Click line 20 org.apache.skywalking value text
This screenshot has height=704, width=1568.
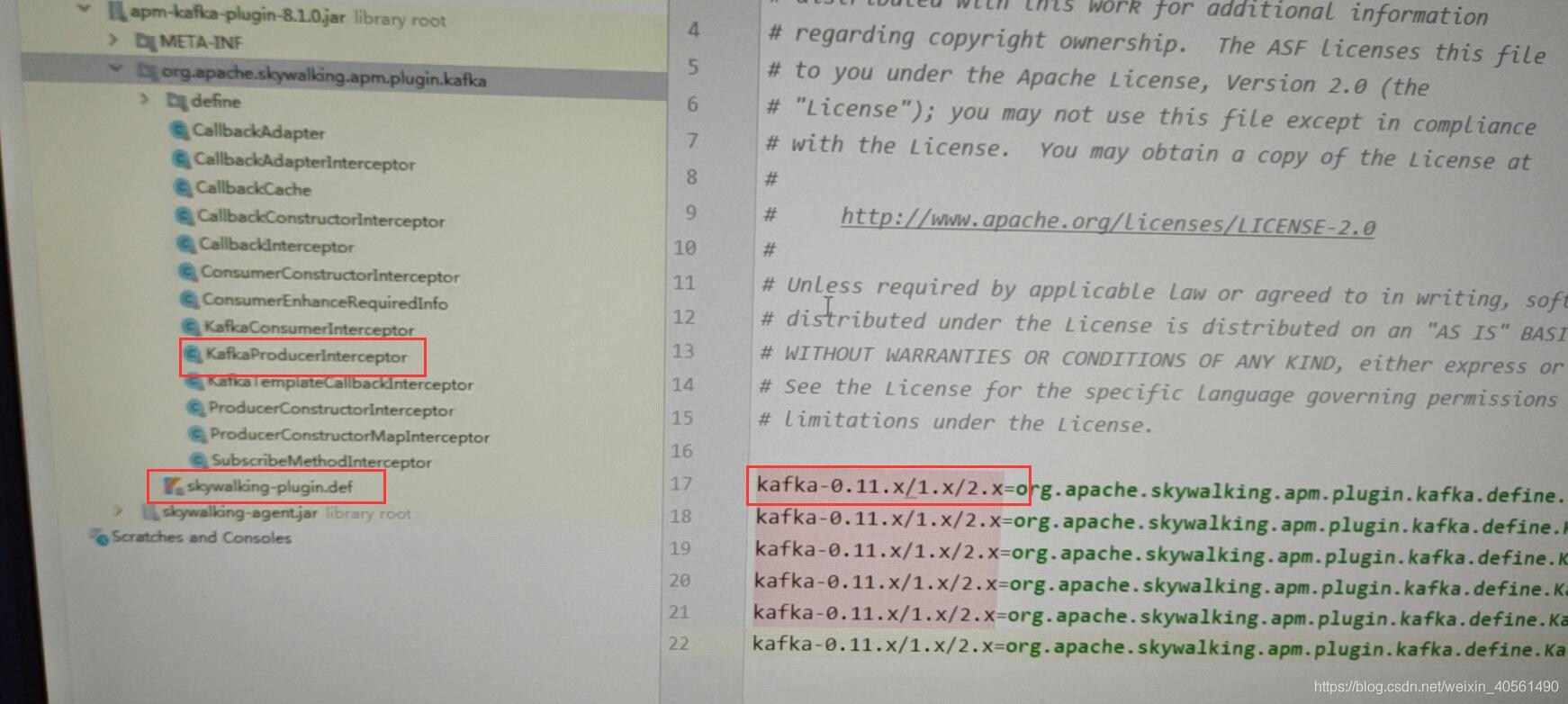point(1286,587)
